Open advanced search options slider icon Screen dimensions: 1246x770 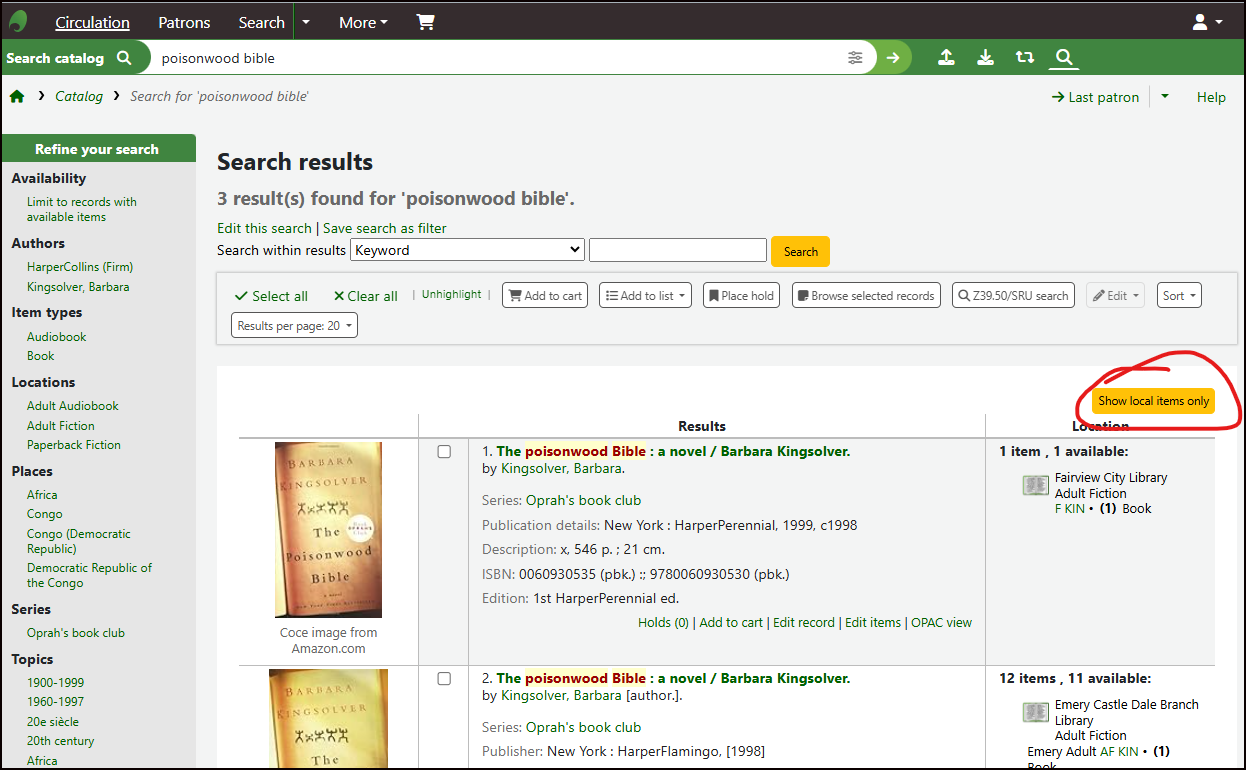click(x=855, y=58)
